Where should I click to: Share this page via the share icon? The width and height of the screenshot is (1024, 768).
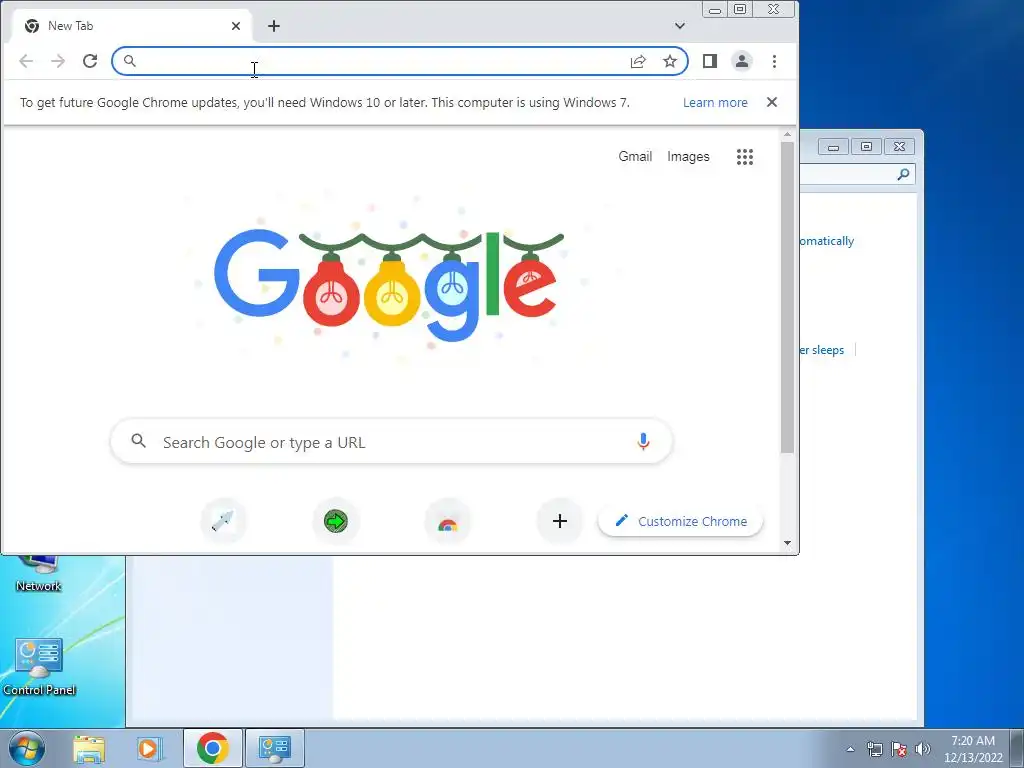coord(638,61)
